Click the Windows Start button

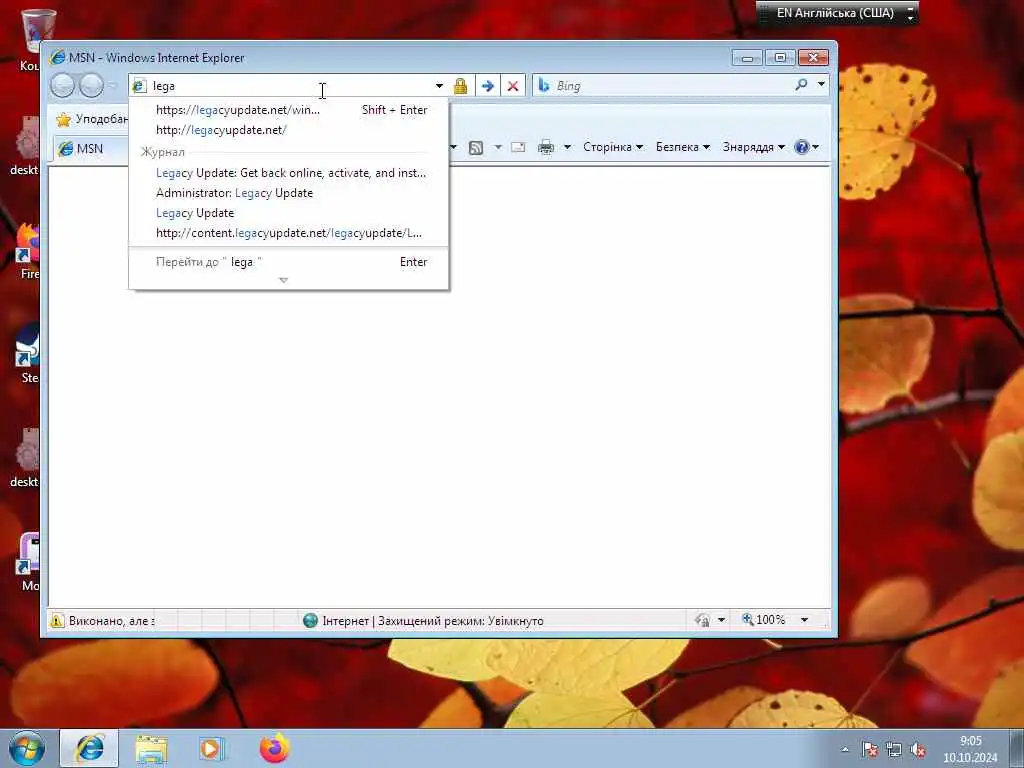[x=27, y=748]
